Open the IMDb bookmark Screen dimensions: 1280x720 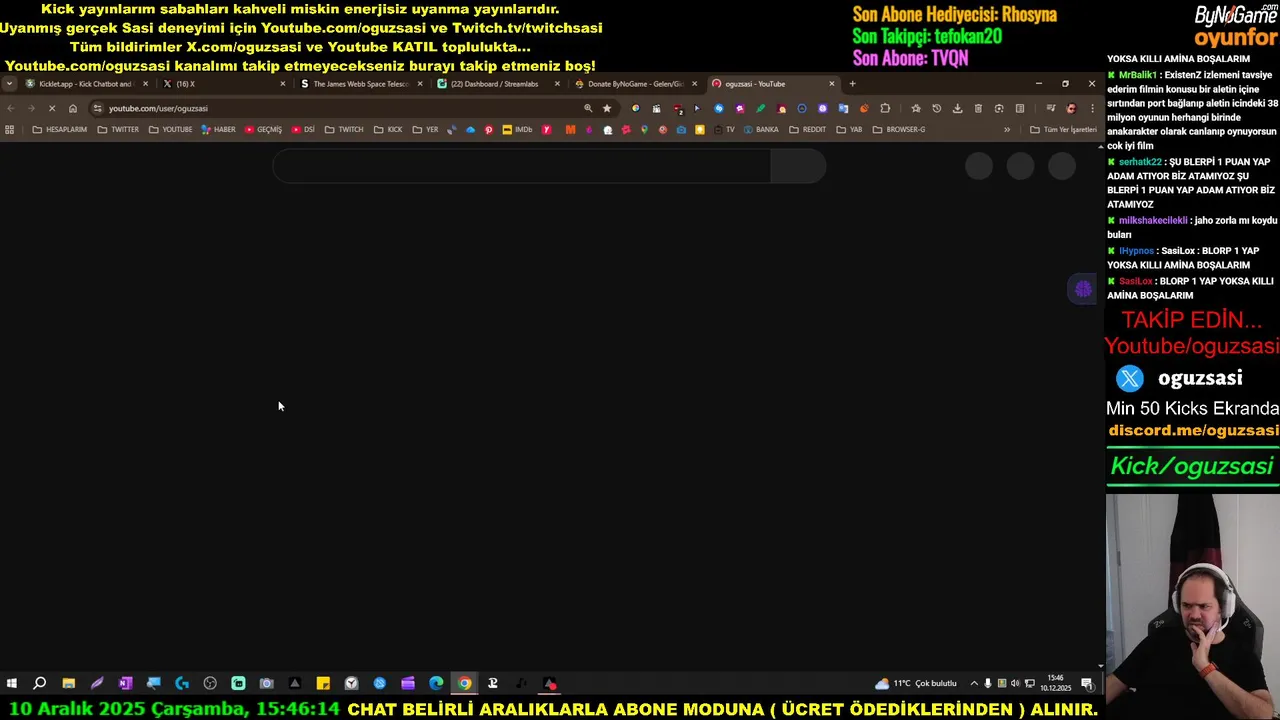point(517,129)
